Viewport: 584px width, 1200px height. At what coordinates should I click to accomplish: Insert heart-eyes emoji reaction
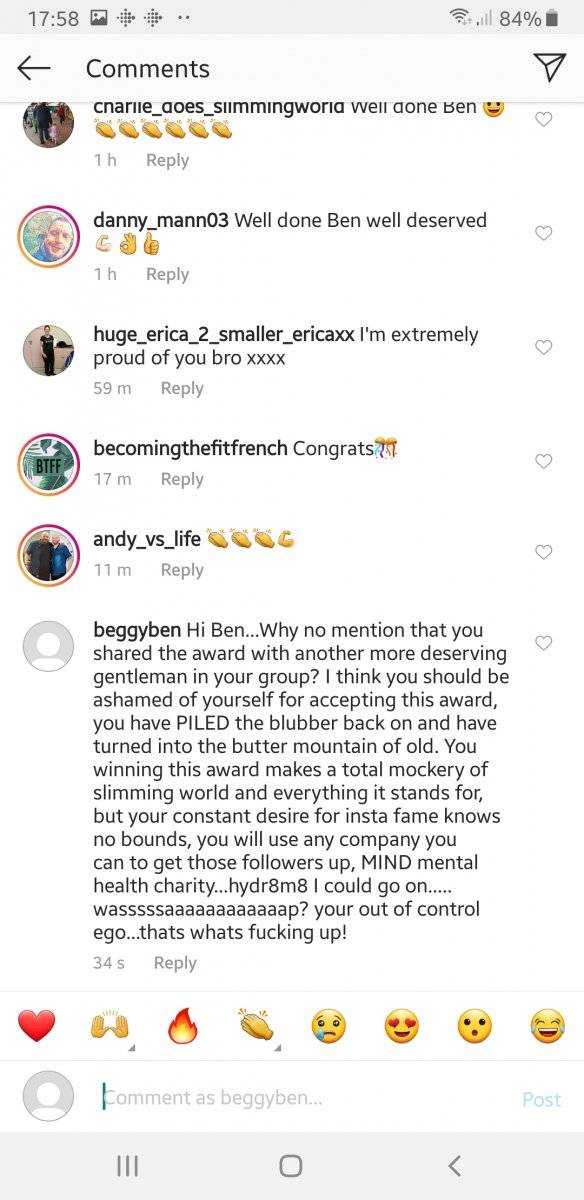coord(402,1026)
